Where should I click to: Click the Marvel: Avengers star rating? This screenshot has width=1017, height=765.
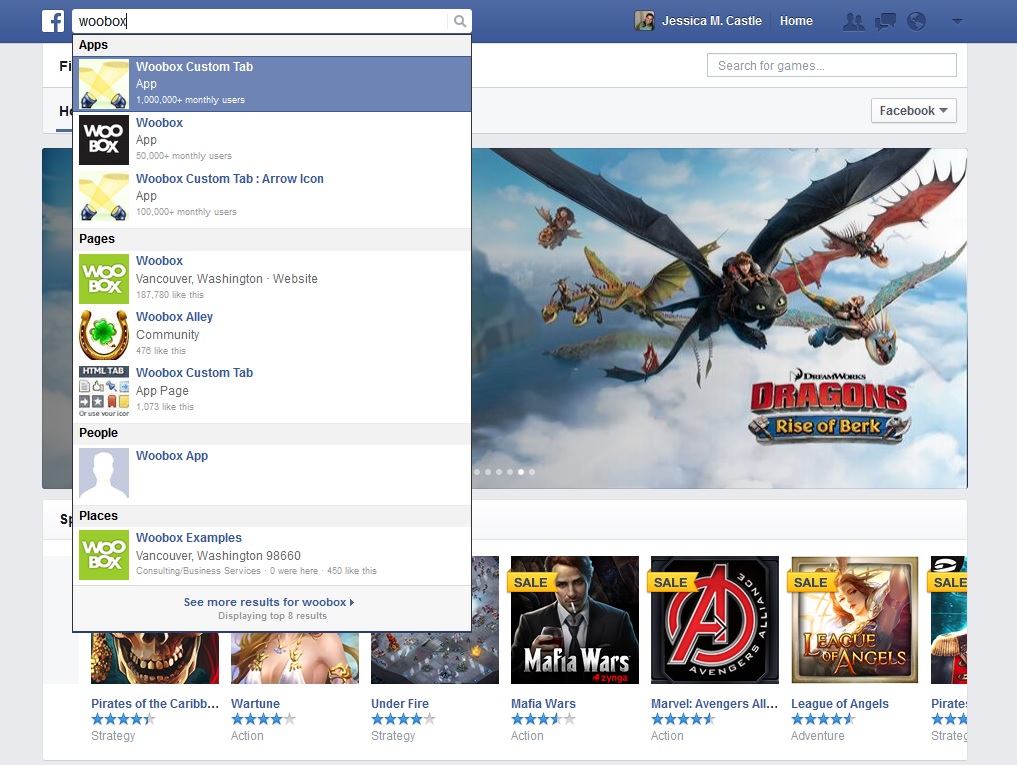(683, 719)
